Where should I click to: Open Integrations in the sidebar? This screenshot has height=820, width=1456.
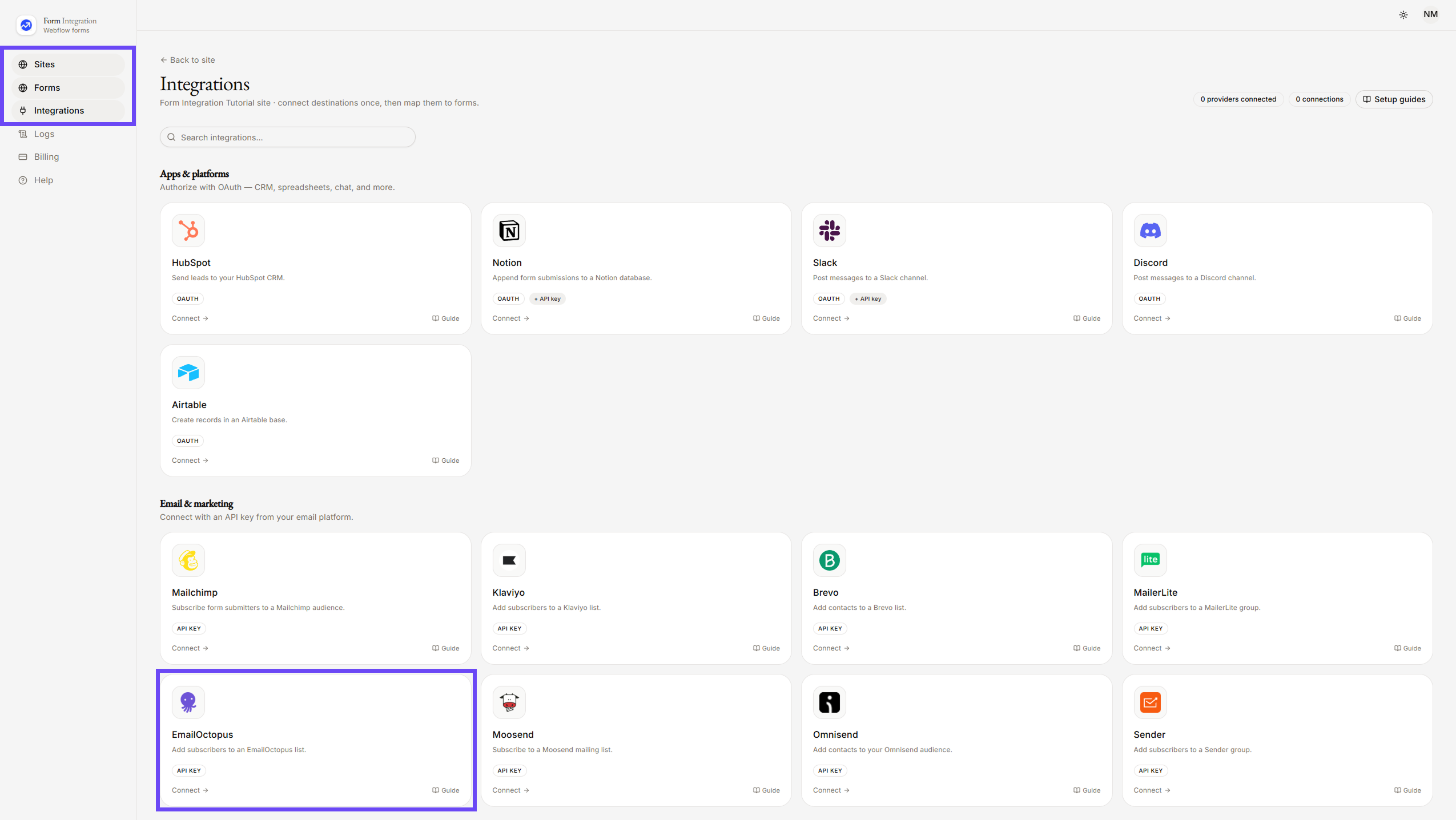pyautogui.click(x=68, y=111)
